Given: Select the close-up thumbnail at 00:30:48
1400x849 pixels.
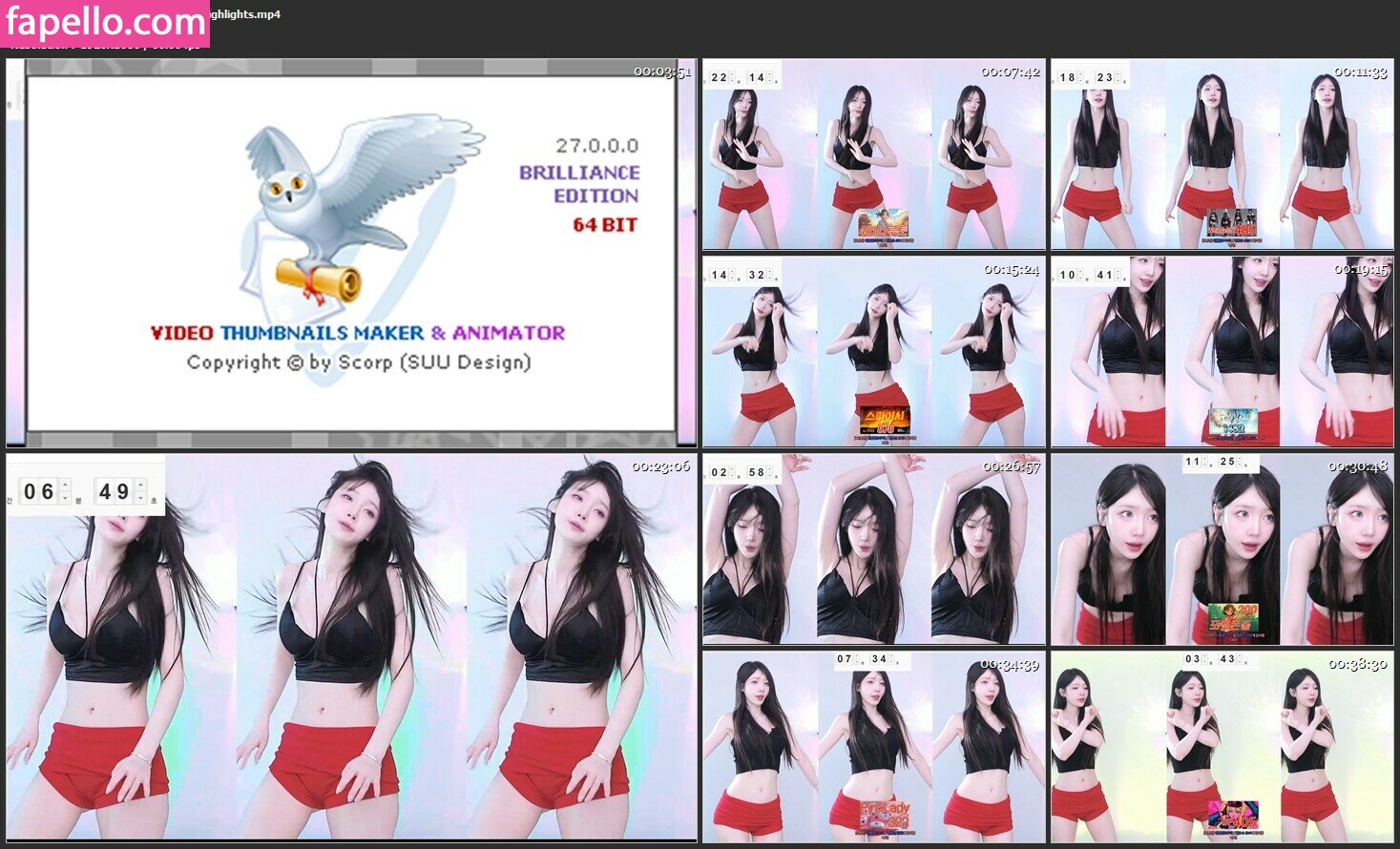Looking at the screenshot, I should tap(1222, 549).
